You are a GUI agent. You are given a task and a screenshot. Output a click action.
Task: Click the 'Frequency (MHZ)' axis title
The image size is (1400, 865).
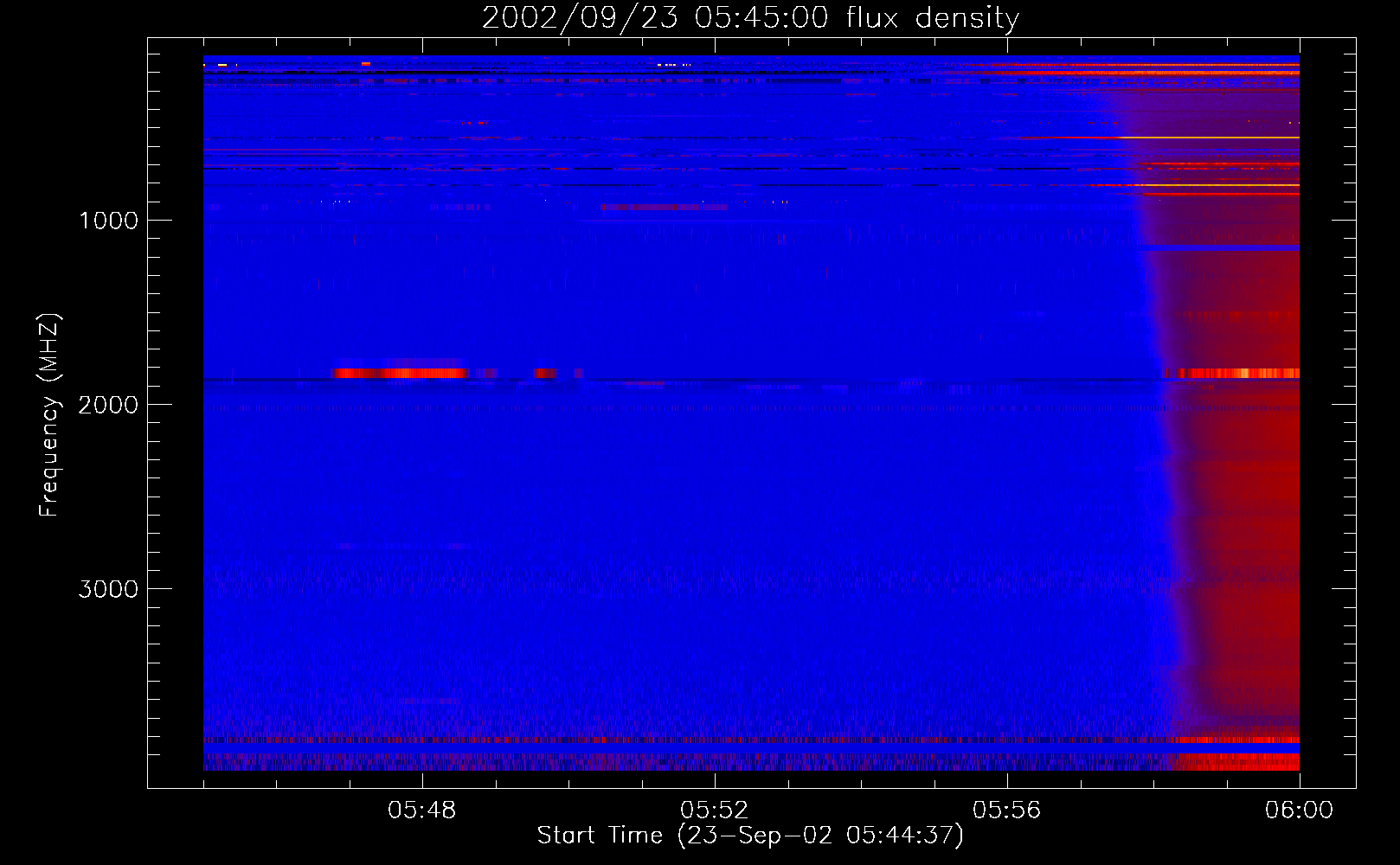point(49,415)
